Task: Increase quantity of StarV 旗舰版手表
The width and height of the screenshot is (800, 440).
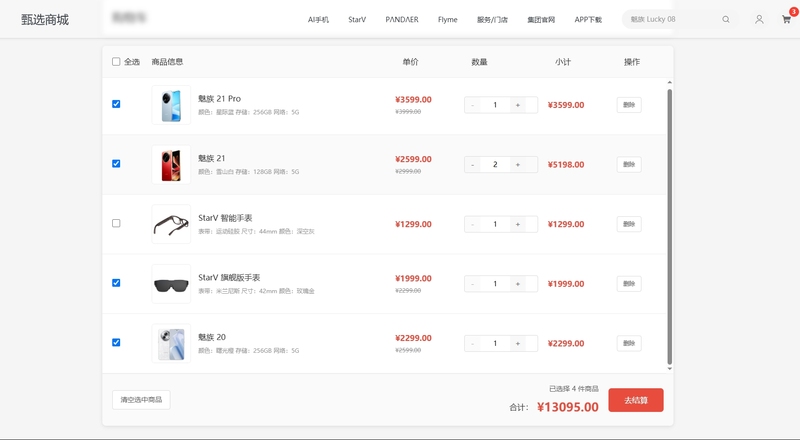Action: click(518, 284)
